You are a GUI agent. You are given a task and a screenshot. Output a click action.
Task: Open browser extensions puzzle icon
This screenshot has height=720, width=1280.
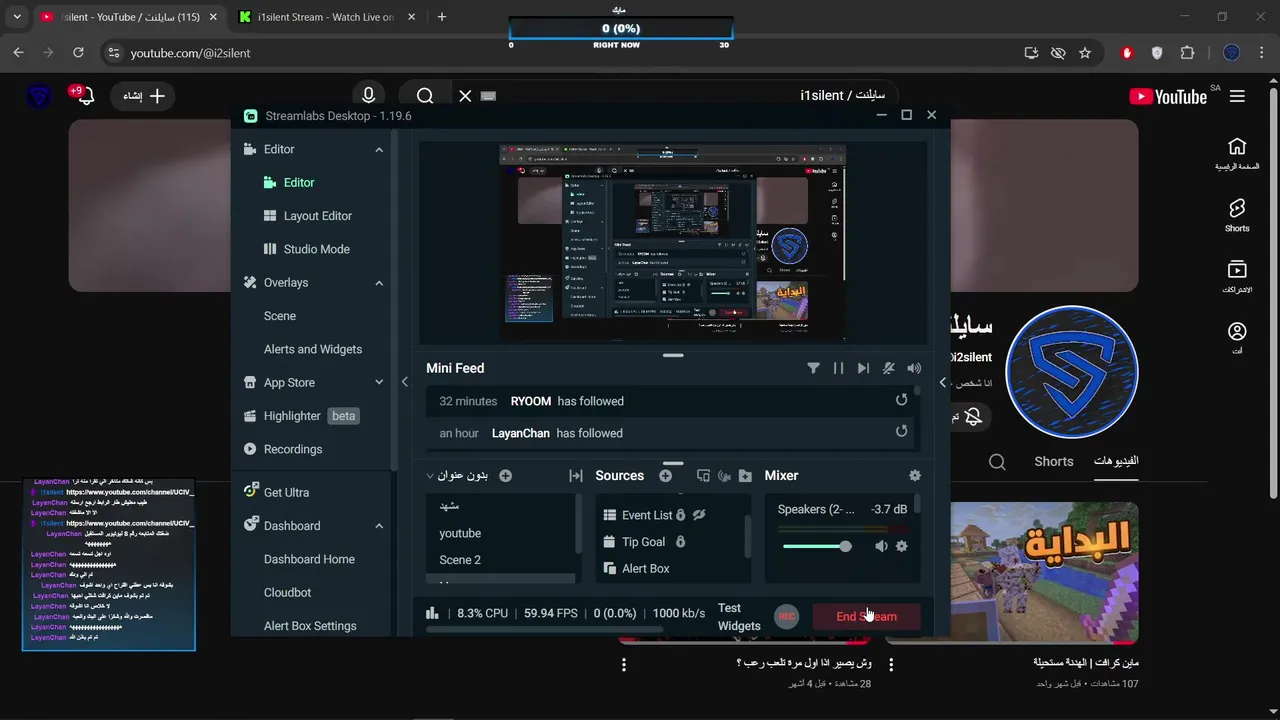point(1187,53)
